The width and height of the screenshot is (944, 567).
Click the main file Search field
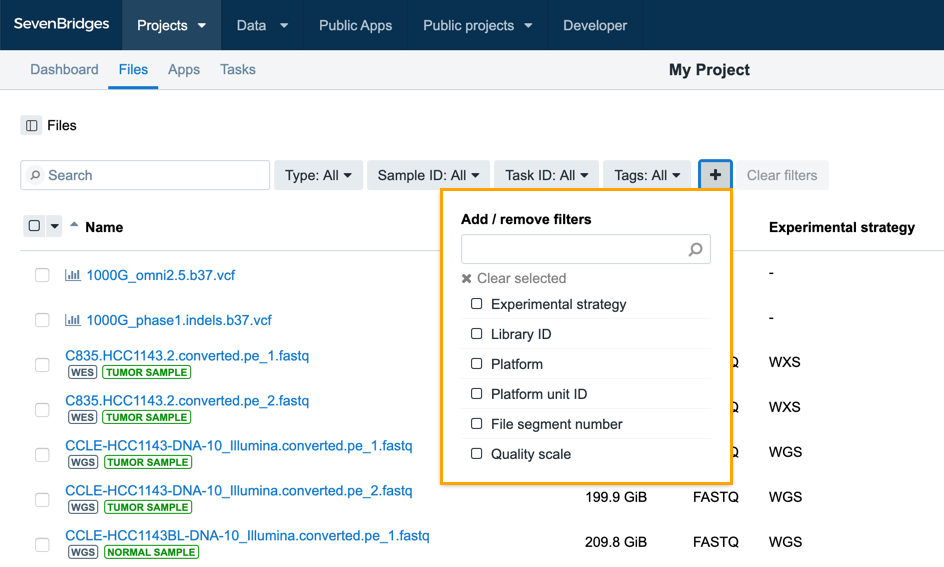click(145, 175)
